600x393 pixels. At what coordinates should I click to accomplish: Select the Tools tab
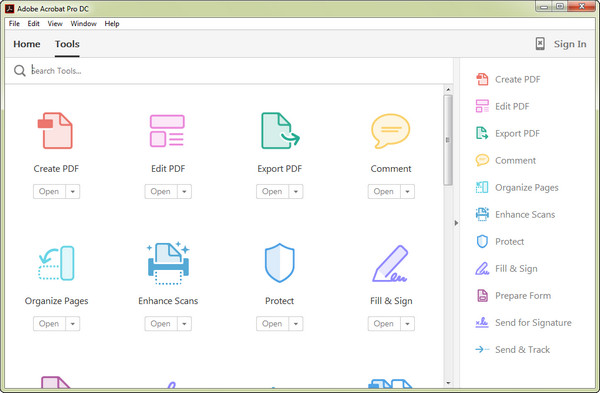pyautogui.click(x=67, y=44)
